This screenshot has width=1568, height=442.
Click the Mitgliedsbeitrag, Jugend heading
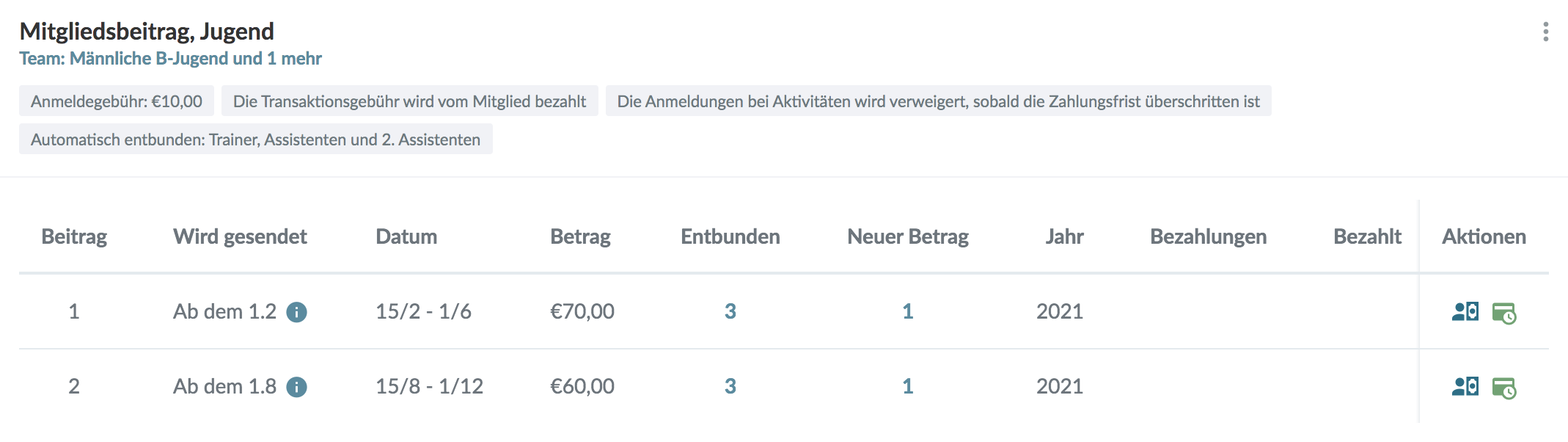pyautogui.click(x=147, y=31)
